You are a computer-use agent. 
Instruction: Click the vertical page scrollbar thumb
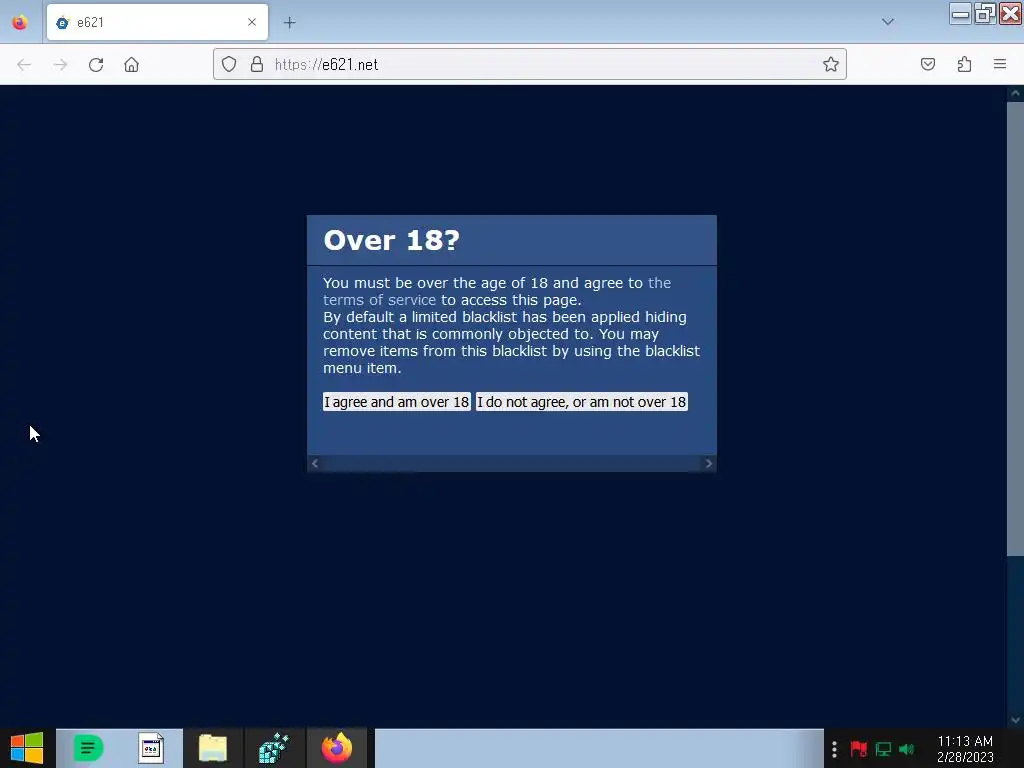point(1015,328)
